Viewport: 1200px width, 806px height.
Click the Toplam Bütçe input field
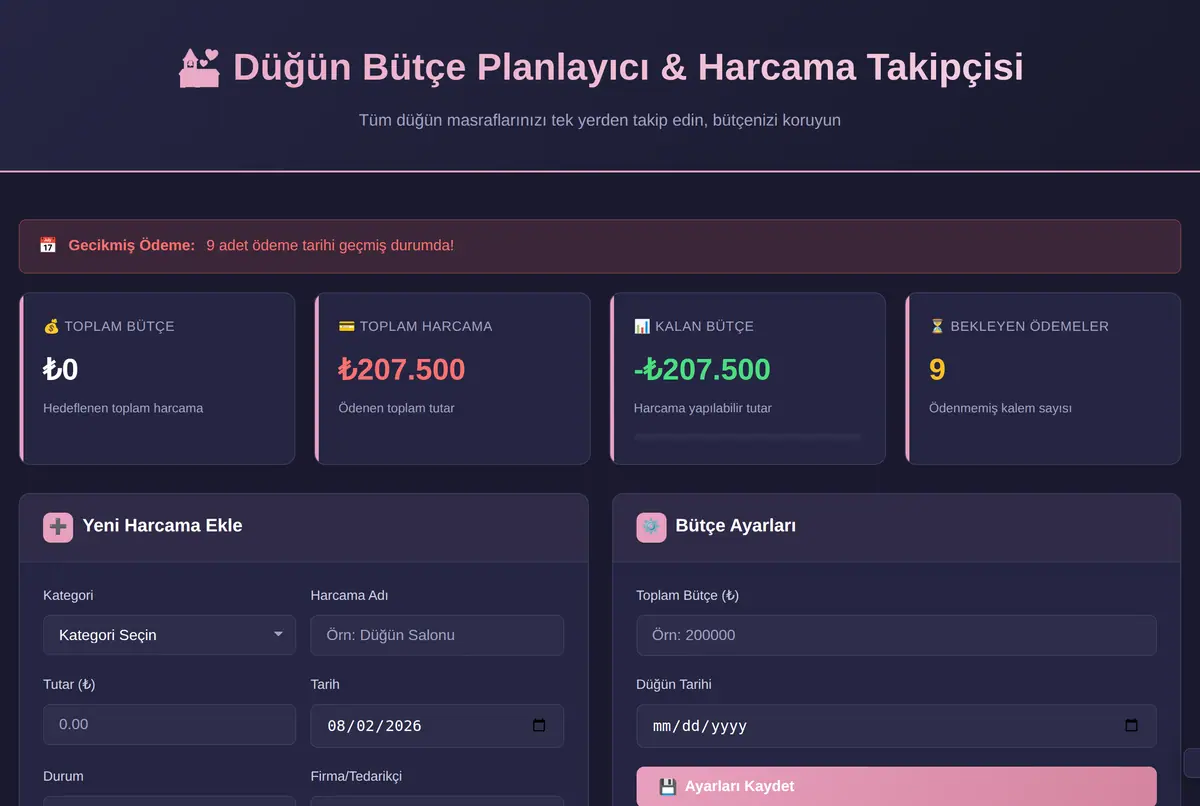point(896,635)
